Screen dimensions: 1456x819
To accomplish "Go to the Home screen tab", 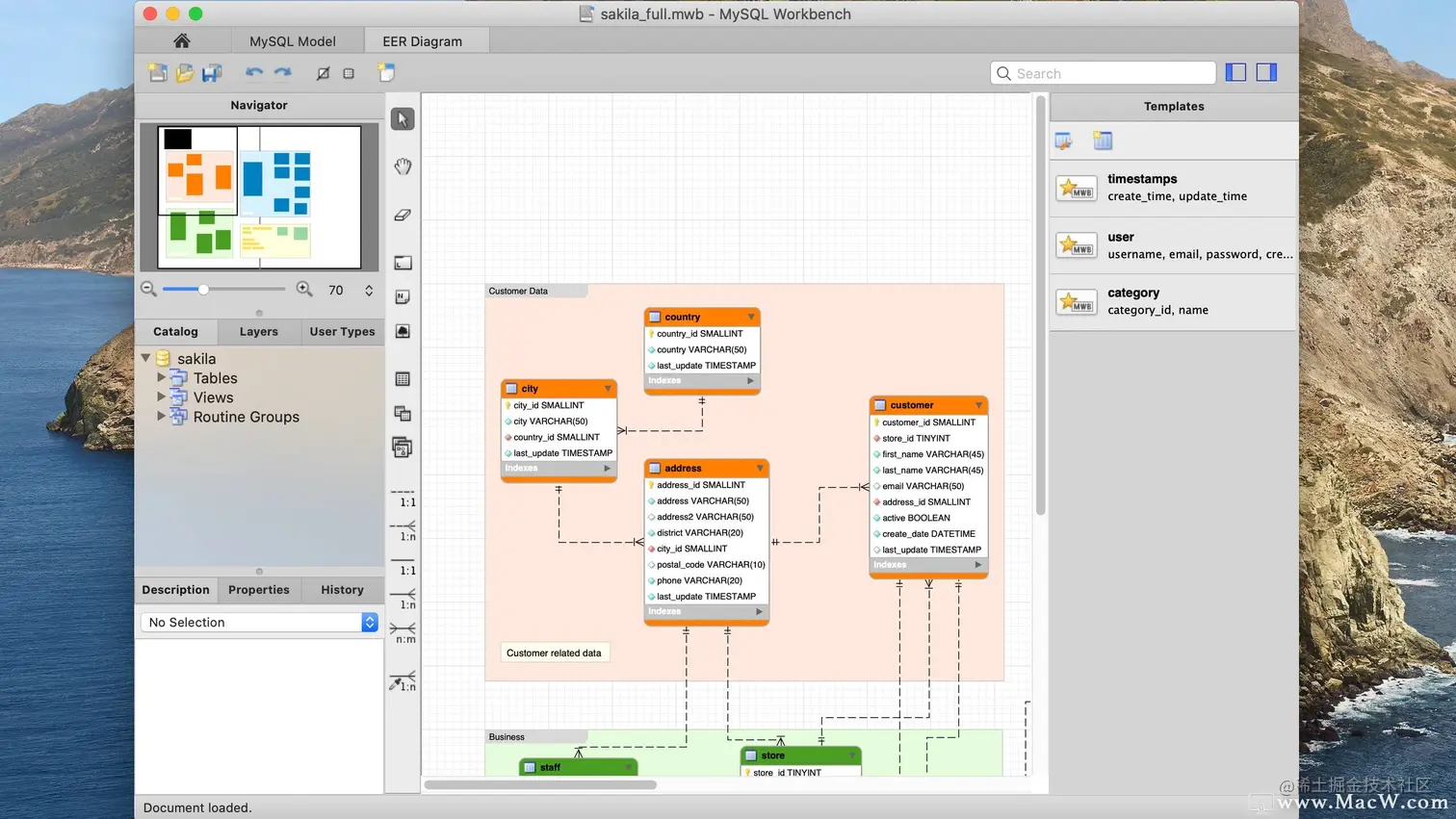I will [x=181, y=41].
